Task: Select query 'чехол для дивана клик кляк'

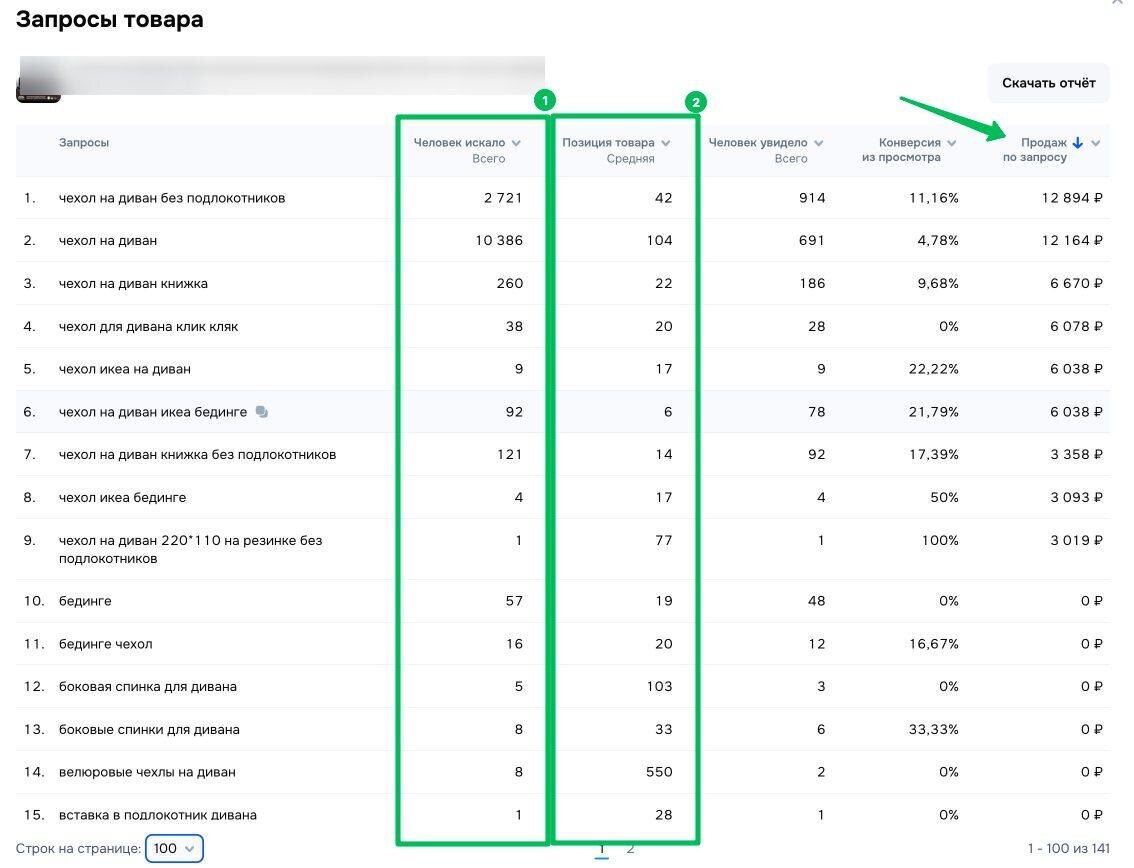Action: pos(148,326)
